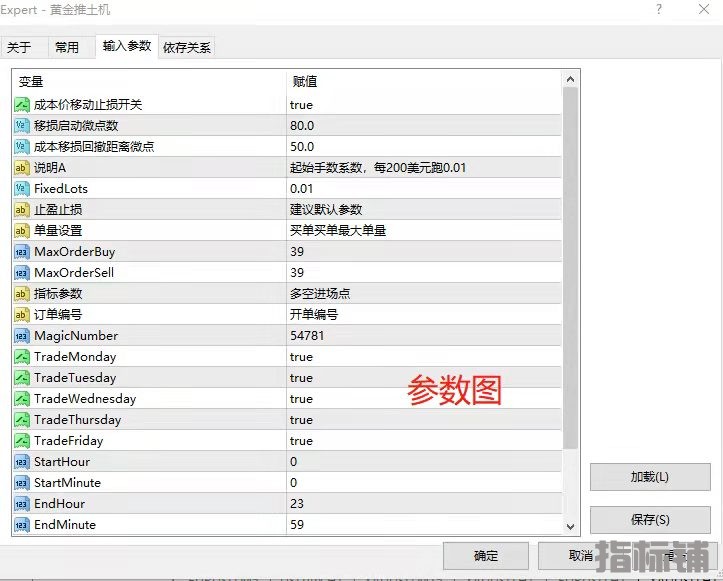Click the integer icon beside MaxOrderBuy
723x581 pixels.
22,252
